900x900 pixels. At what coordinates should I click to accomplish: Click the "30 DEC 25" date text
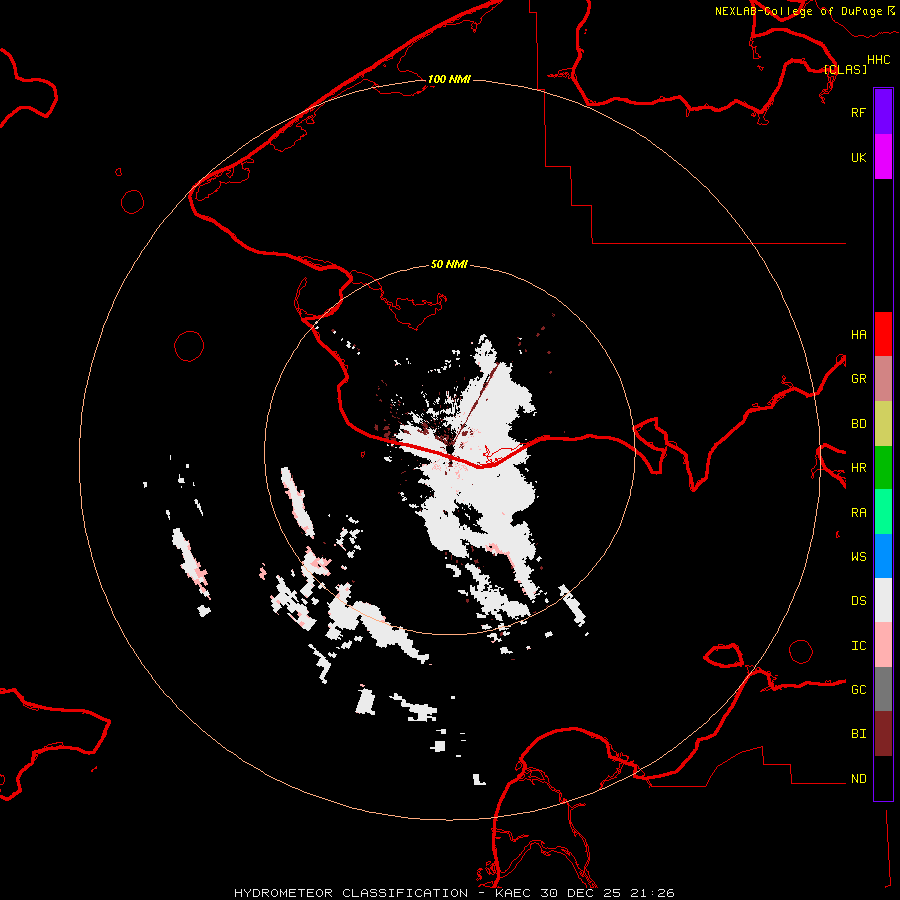coord(580,893)
